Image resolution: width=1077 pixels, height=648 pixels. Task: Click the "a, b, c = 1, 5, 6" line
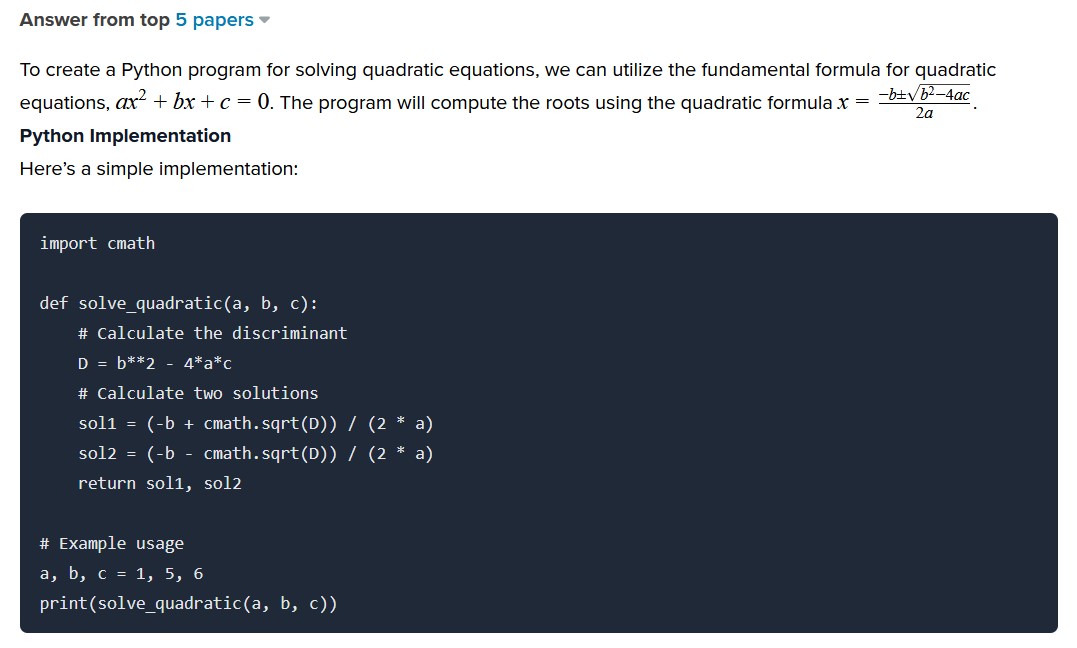tap(121, 574)
